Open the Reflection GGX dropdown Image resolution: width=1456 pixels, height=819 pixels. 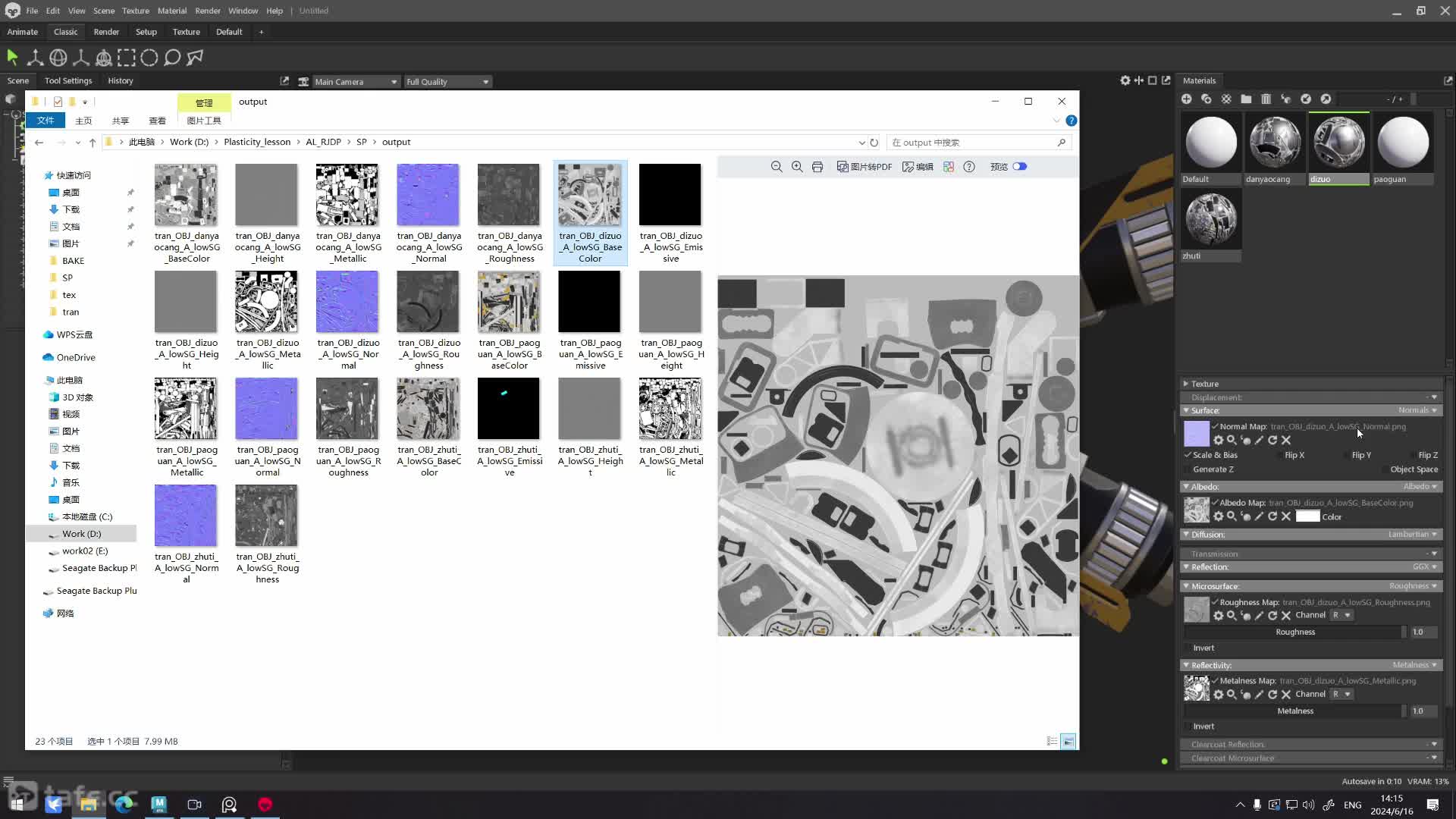tap(1425, 567)
